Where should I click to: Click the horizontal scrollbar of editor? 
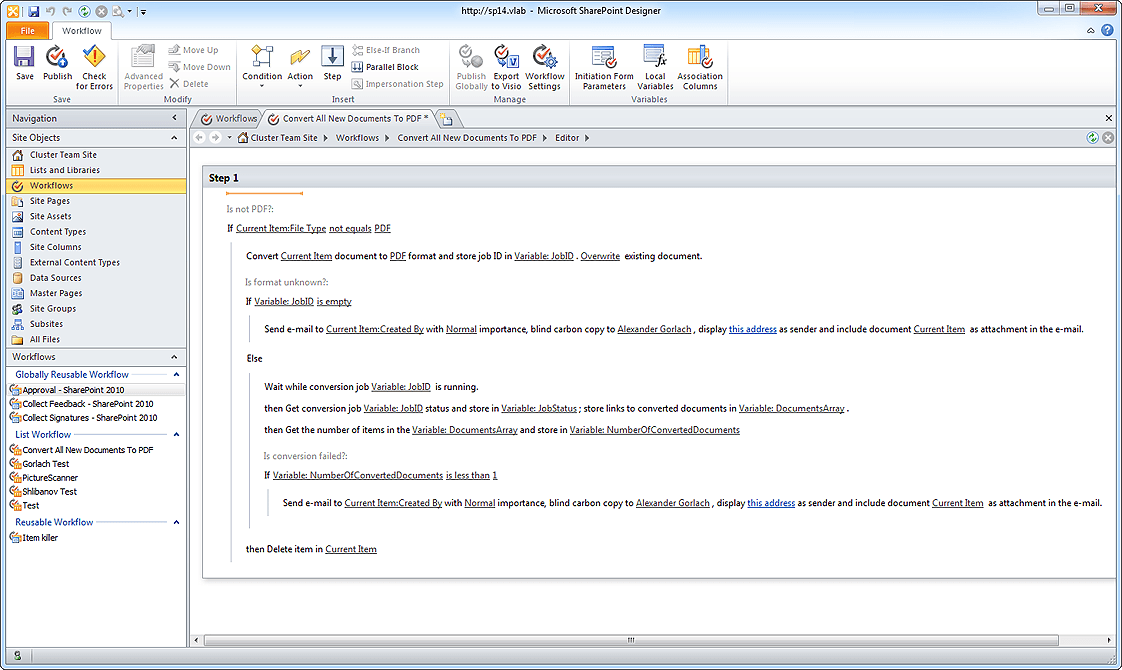click(630, 640)
